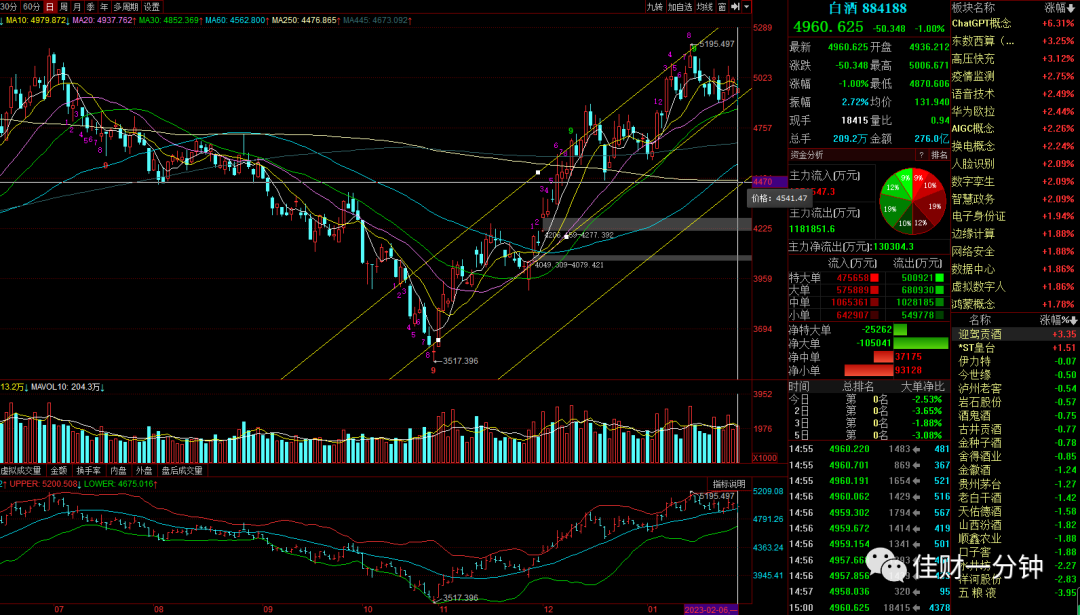Select 今世缘 stock row
The image size is (1080, 615).
(x=1015, y=375)
